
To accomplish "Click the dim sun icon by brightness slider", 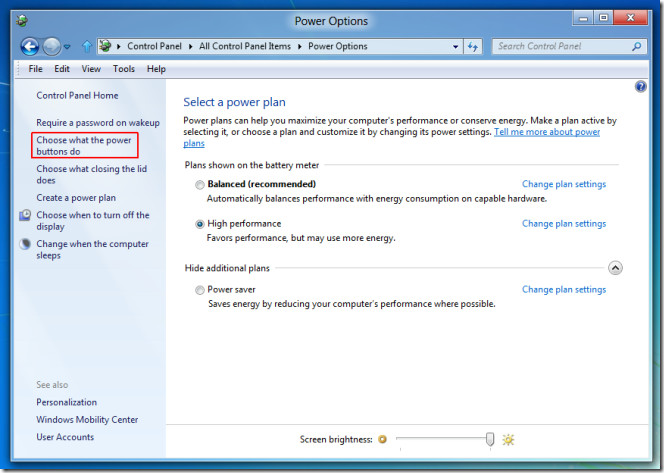I will click(x=383, y=439).
